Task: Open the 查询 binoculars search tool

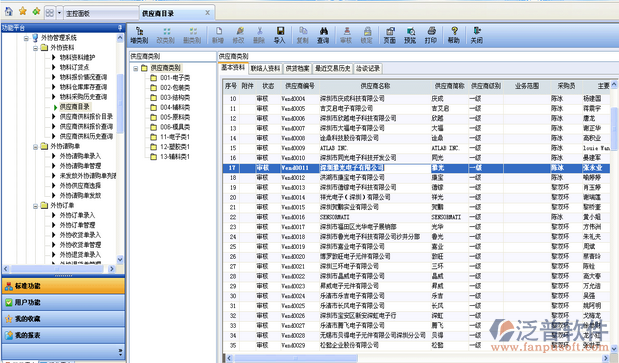Action: [x=323, y=35]
